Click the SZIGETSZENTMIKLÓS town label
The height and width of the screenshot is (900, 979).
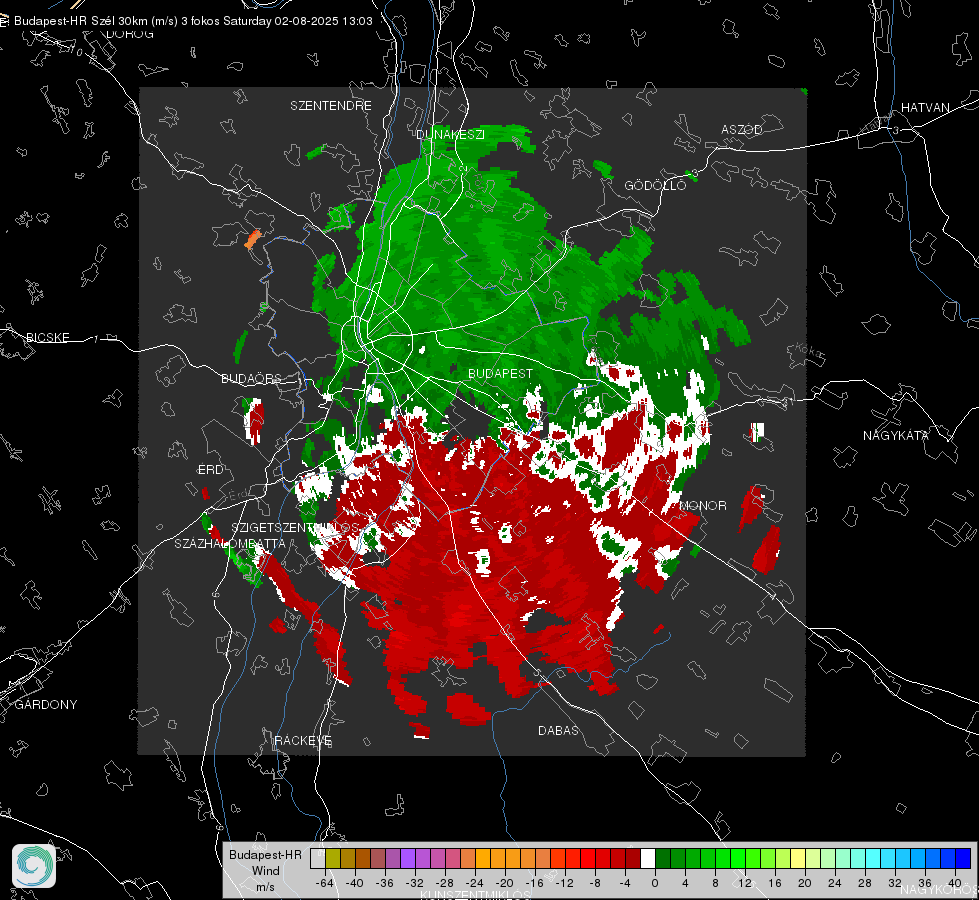(x=295, y=528)
